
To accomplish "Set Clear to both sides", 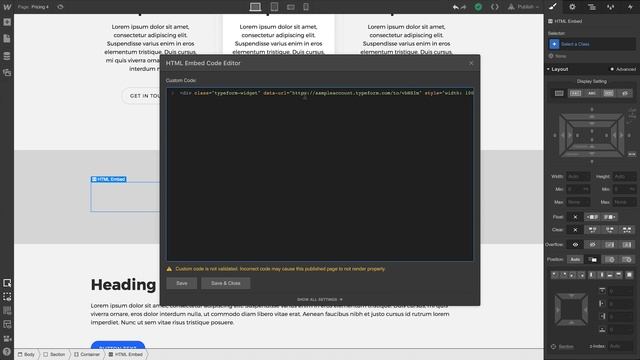I will [627, 230].
